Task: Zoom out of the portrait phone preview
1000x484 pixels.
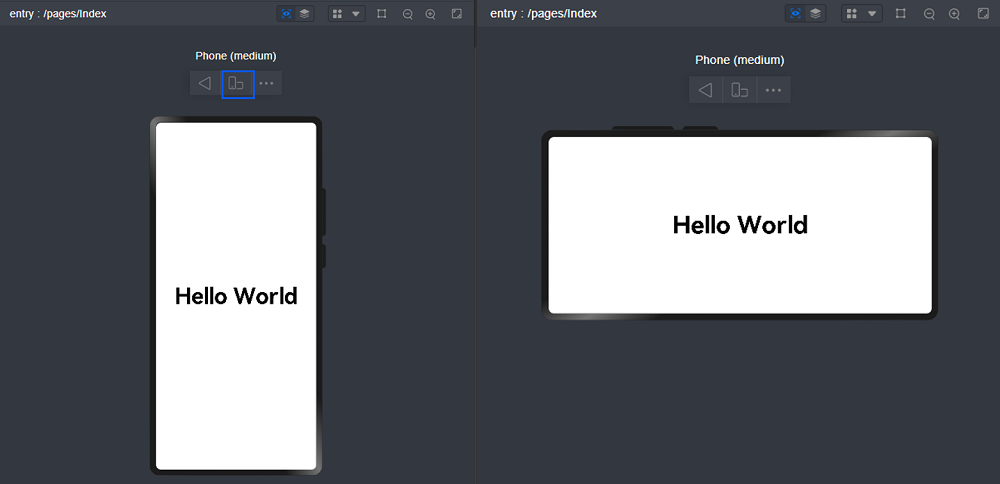Action: (x=408, y=14)
